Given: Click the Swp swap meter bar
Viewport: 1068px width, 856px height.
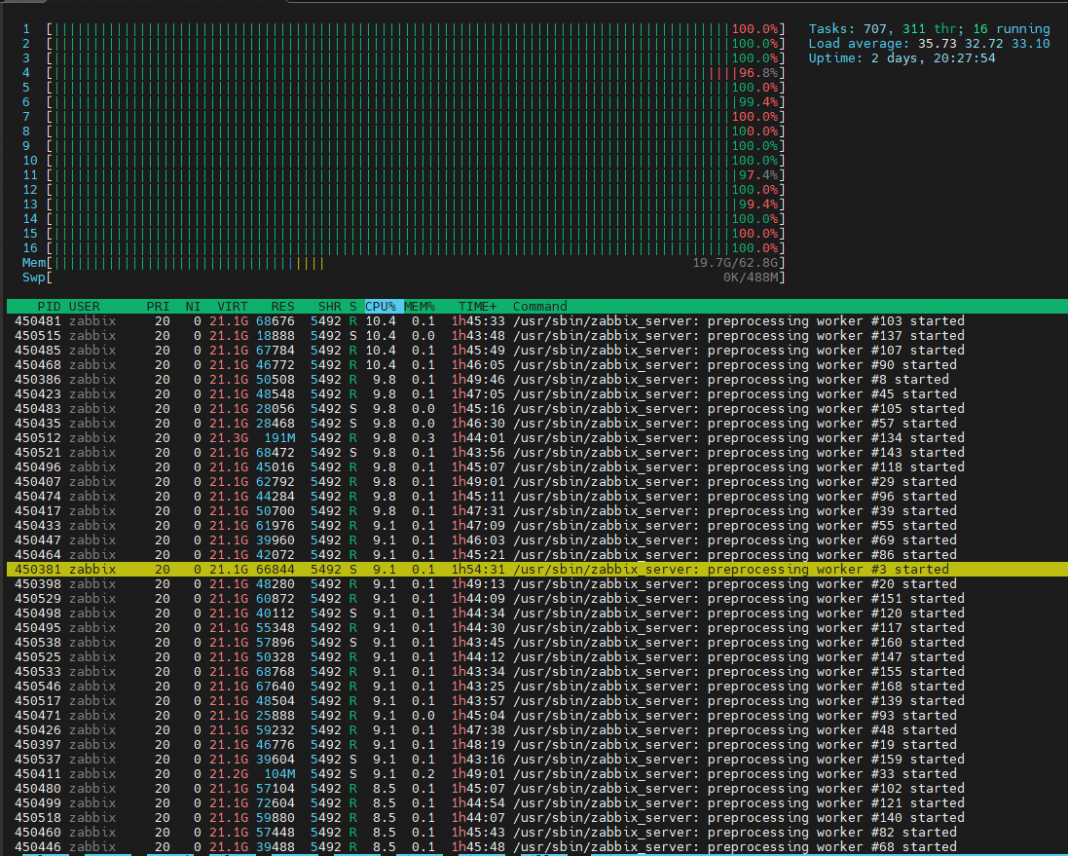Looking at the screenshot, I should (x=400, y=277).
